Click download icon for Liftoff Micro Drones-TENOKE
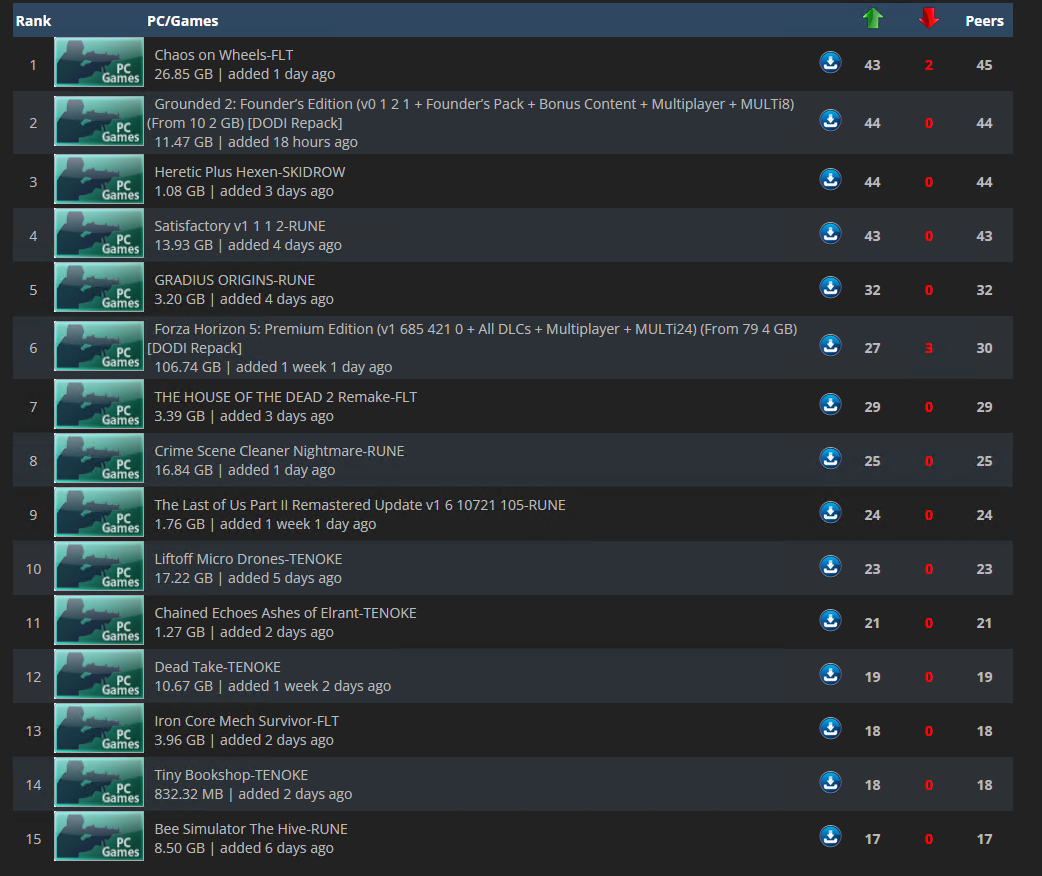 coord(830,566)
